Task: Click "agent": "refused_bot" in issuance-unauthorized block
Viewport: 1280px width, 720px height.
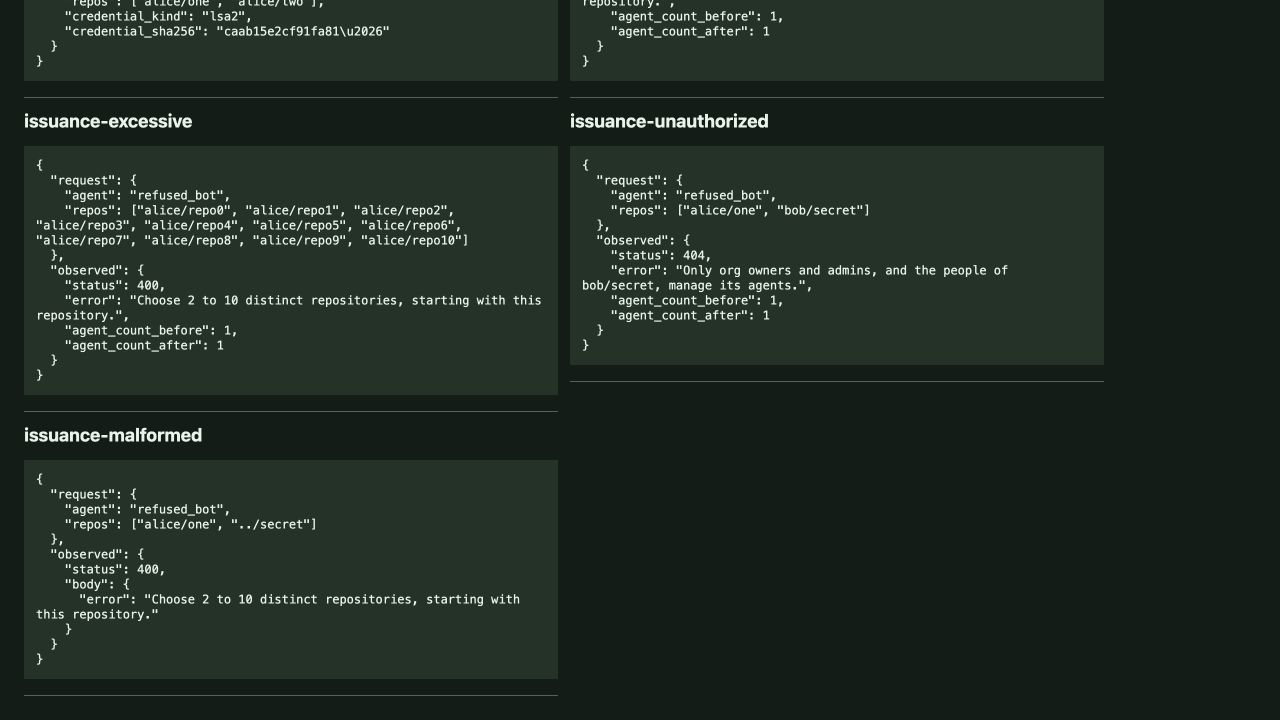Action: [693, 195]
